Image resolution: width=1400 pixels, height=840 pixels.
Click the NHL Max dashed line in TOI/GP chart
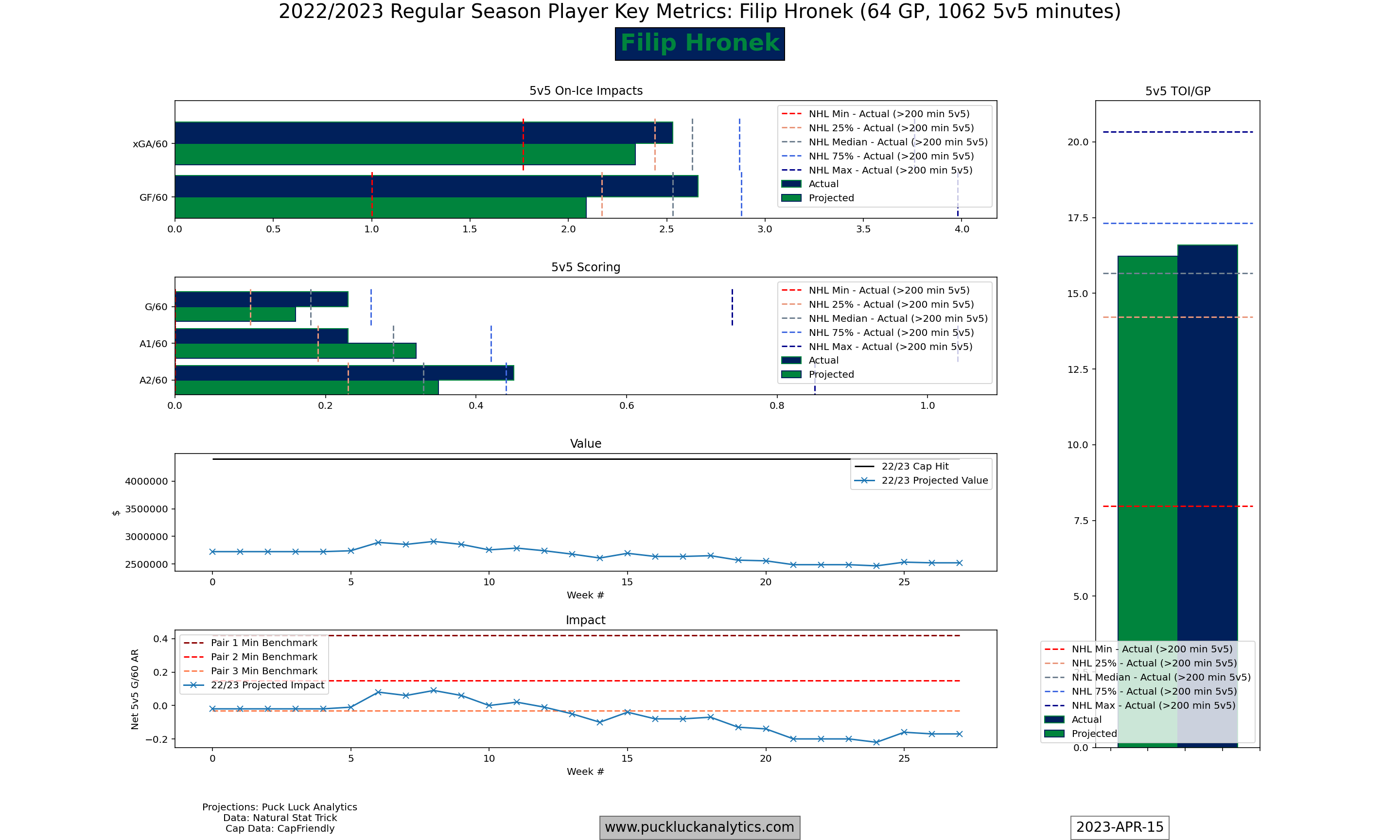click(x=1178, y=132)
